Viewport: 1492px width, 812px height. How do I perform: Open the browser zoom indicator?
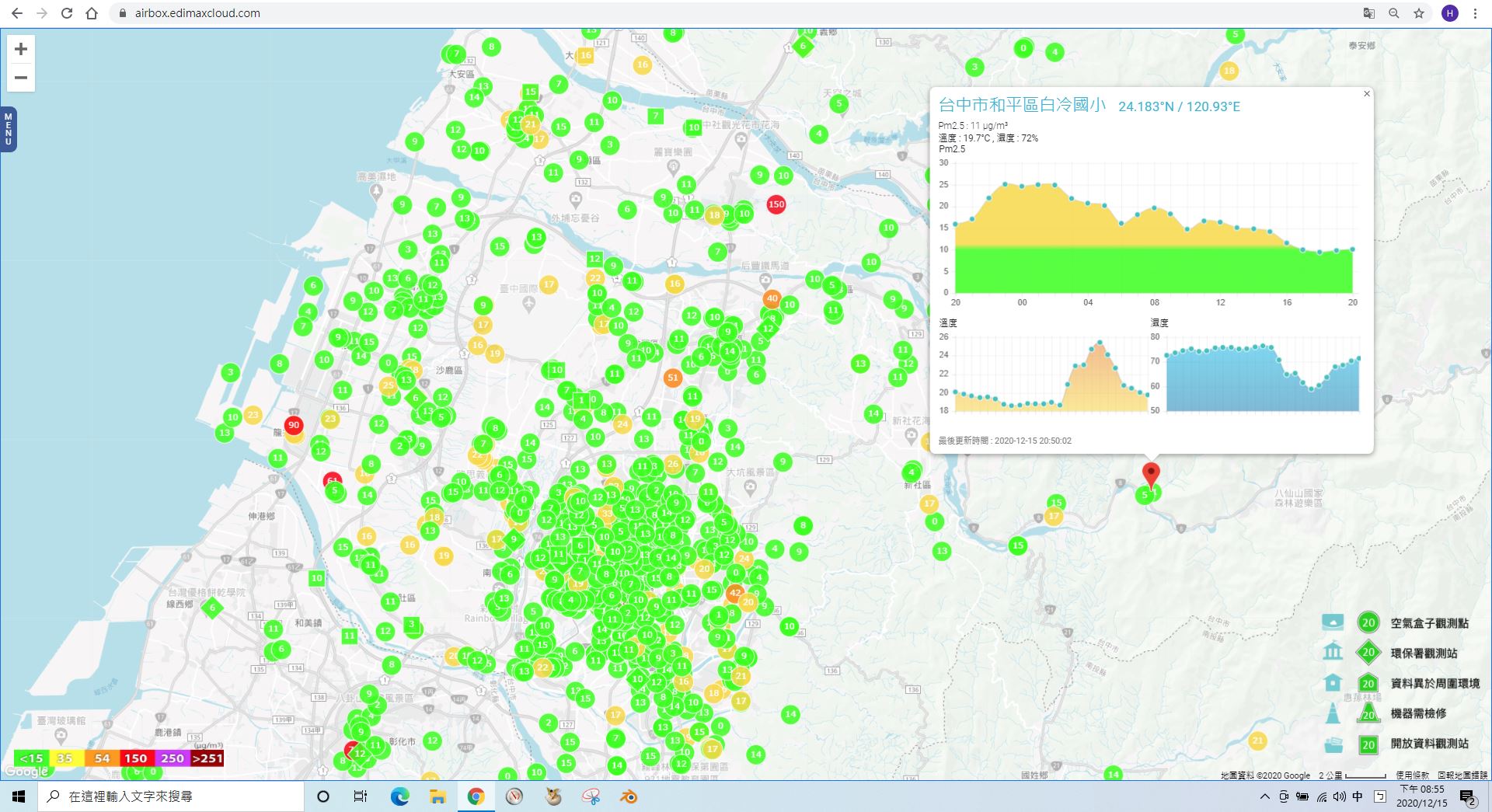tap(1394, 13)
